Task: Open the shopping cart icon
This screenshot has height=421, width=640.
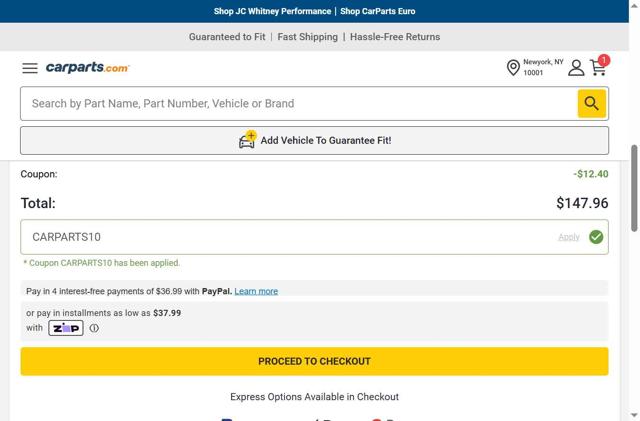Action: click(598, 68)
